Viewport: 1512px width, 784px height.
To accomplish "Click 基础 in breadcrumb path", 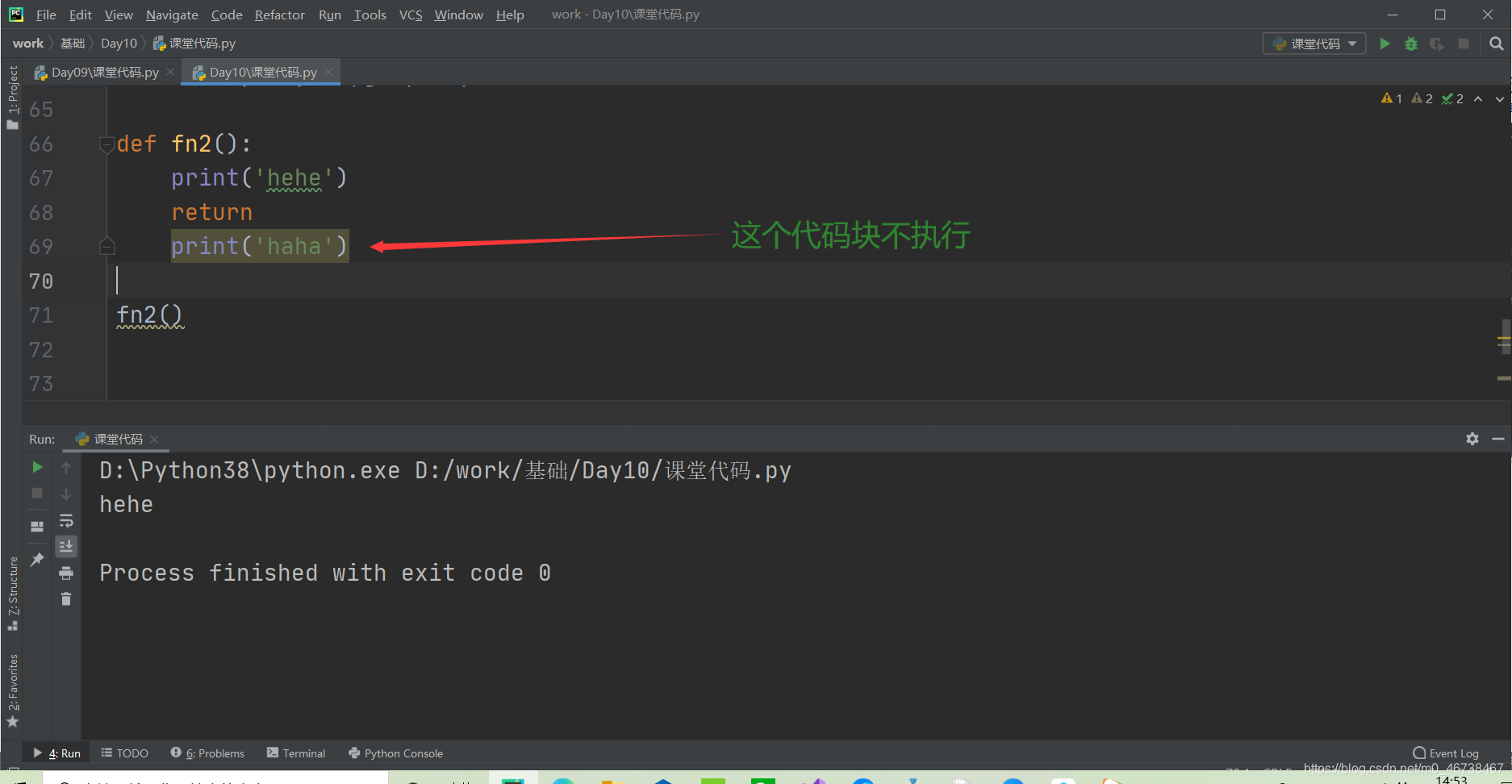I will tap(73, 44).
